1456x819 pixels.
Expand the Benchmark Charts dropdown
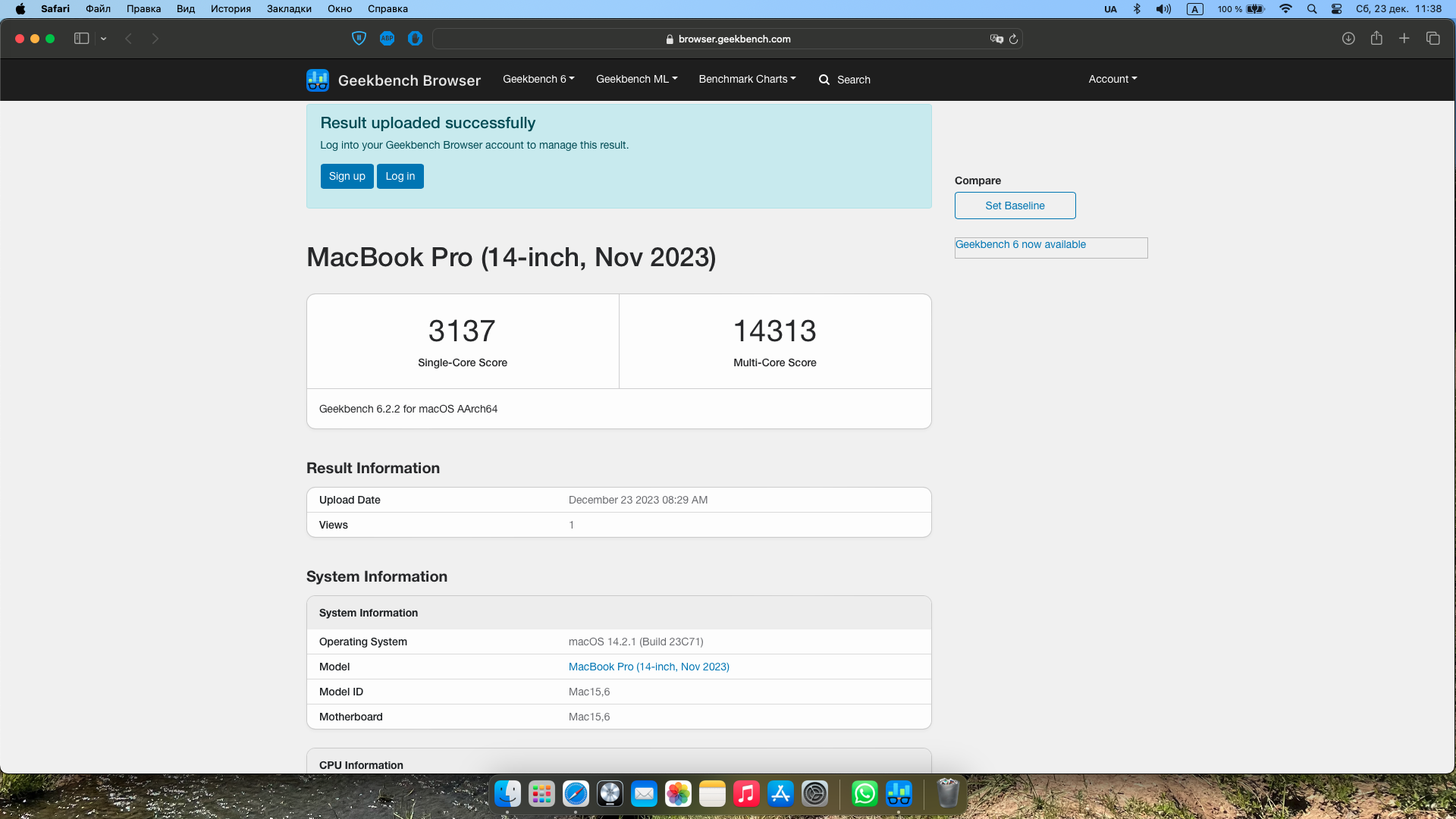tap(747, 79)
